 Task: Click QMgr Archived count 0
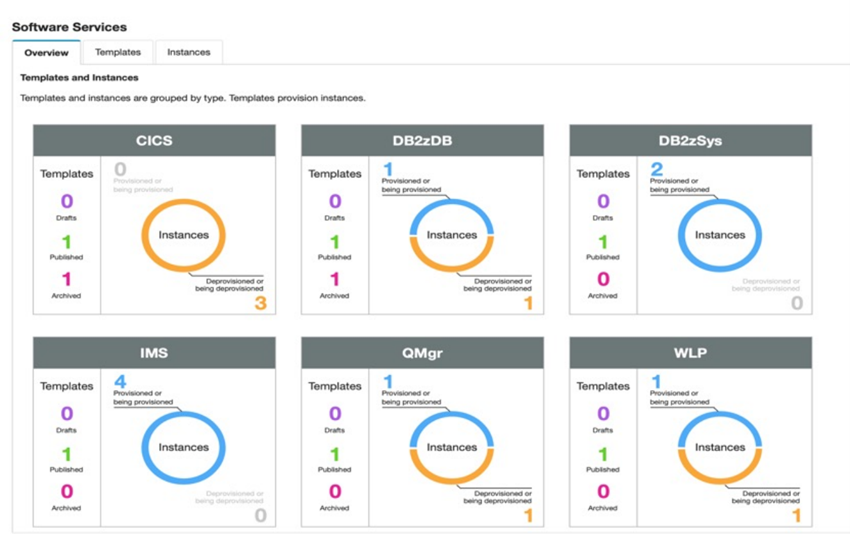pos(335,491)
